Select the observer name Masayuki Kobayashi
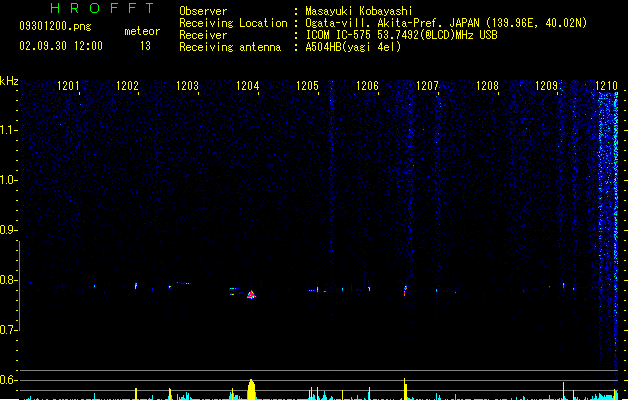The width and height of the screenshot is (629, 400). click(x=359, y=11)
